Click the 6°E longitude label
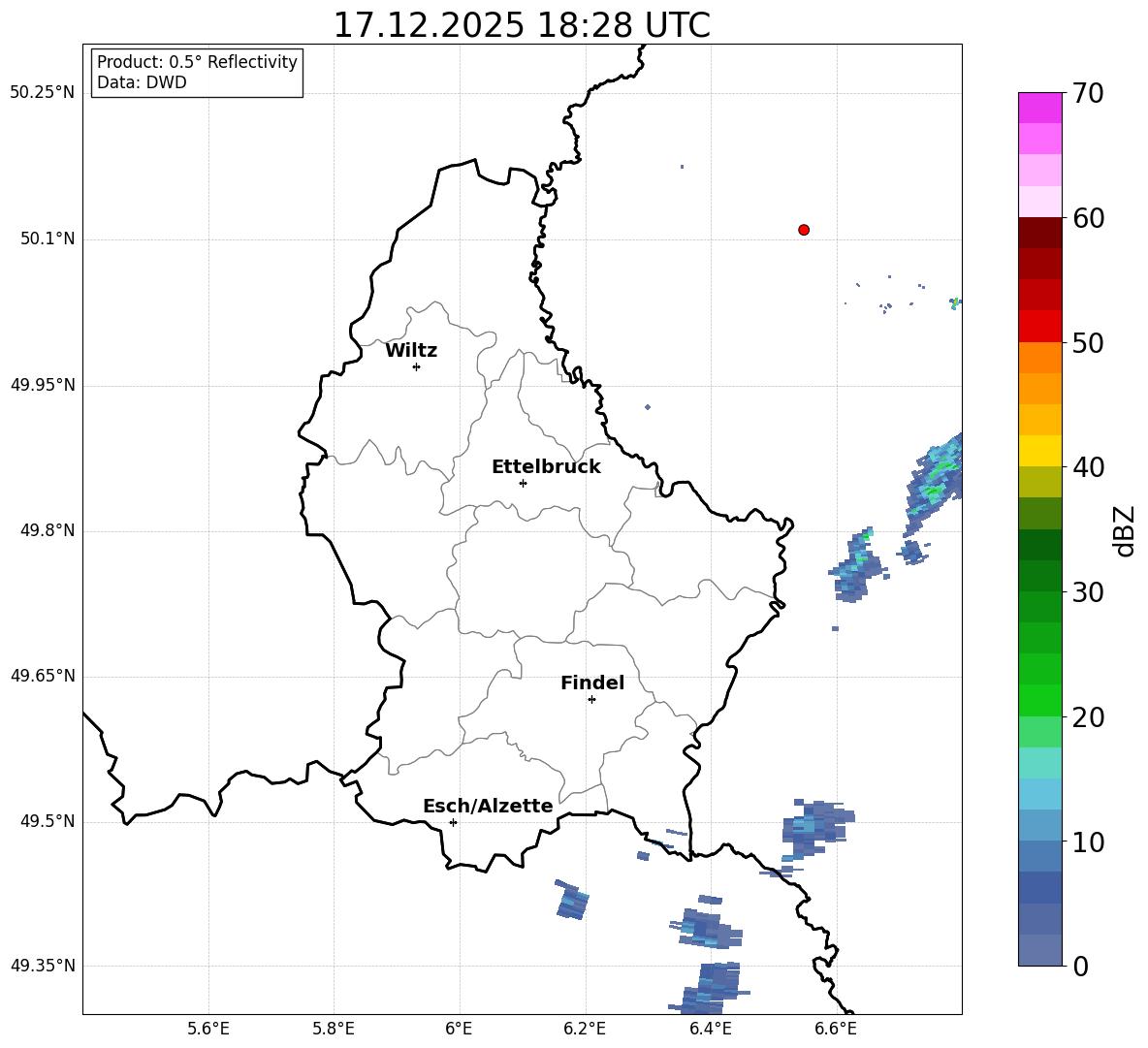Screen dimensions: 1148x1048 [x=459, y=1029]
